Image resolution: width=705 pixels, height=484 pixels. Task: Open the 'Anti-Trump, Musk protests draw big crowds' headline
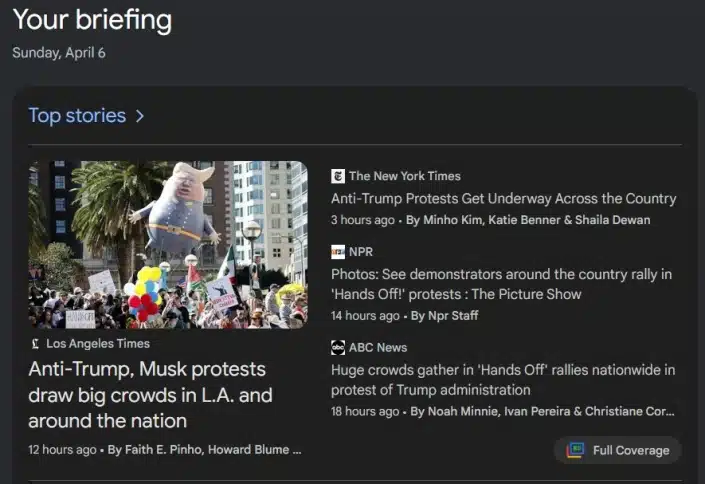(150, 395)
